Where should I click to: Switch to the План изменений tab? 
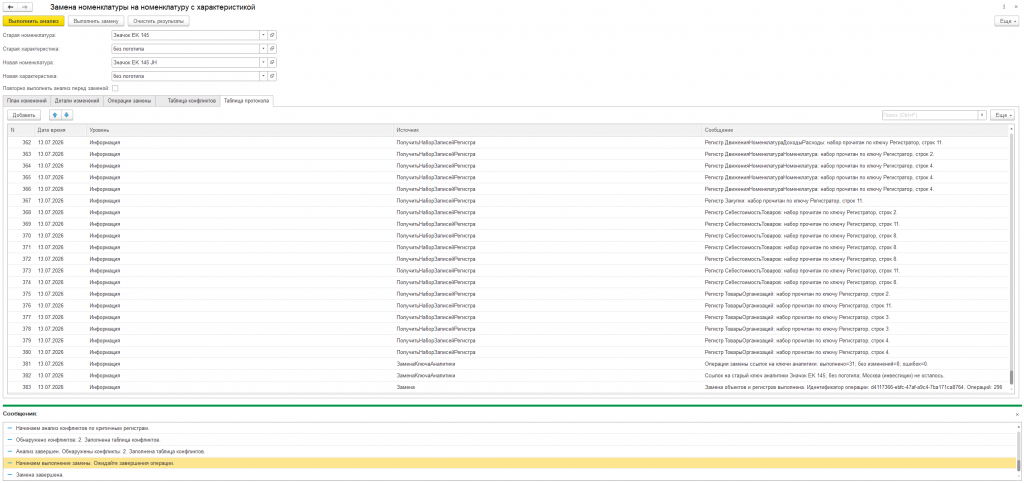pyautogui.click(x=27, y=101)
